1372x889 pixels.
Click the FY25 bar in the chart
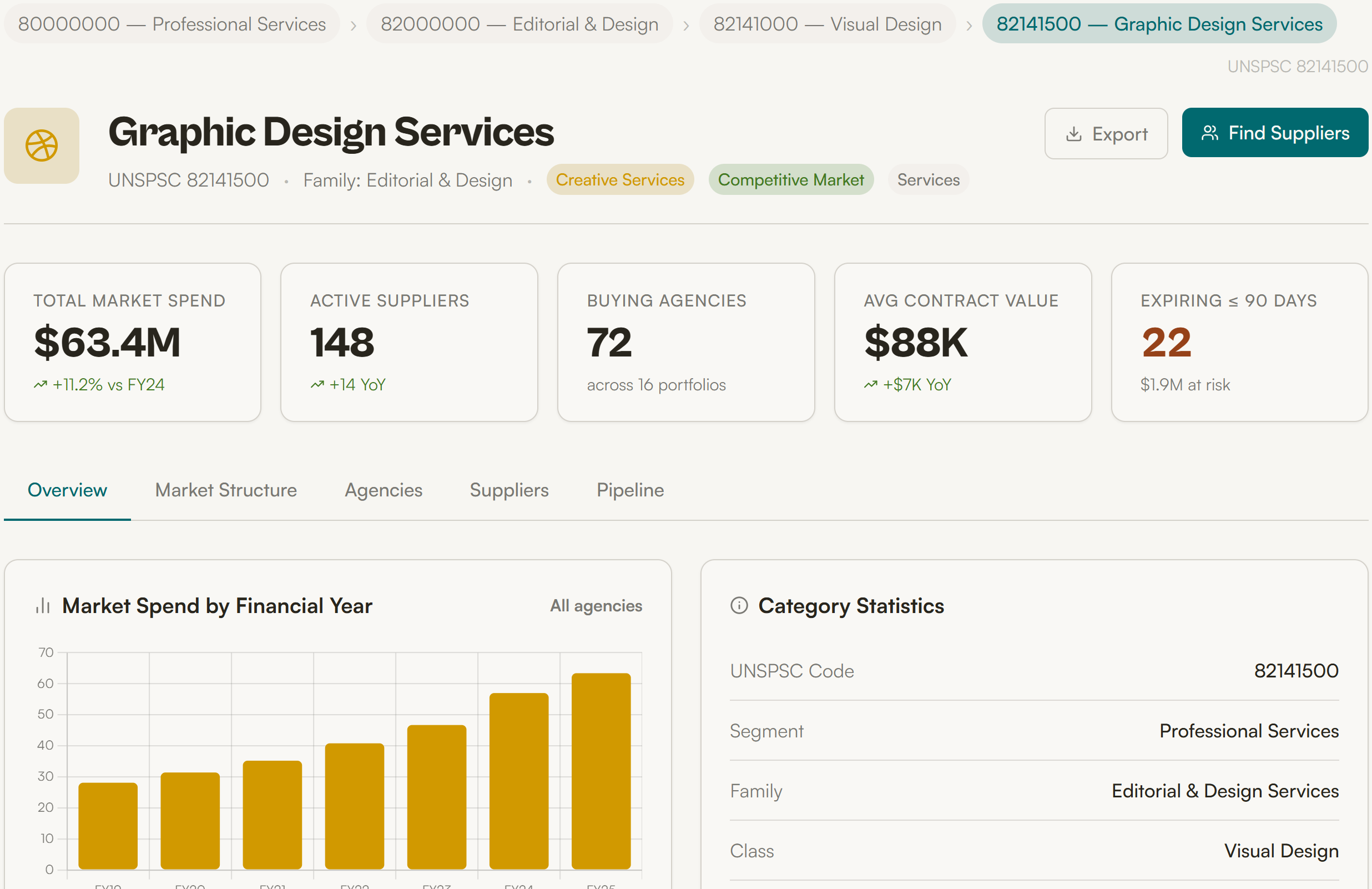pos(601,771)
